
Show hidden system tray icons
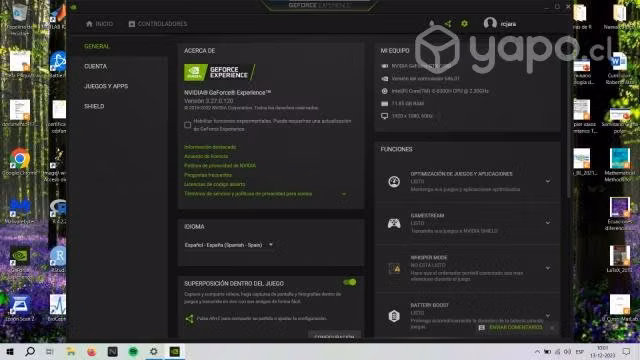click(x=537, y=351)
